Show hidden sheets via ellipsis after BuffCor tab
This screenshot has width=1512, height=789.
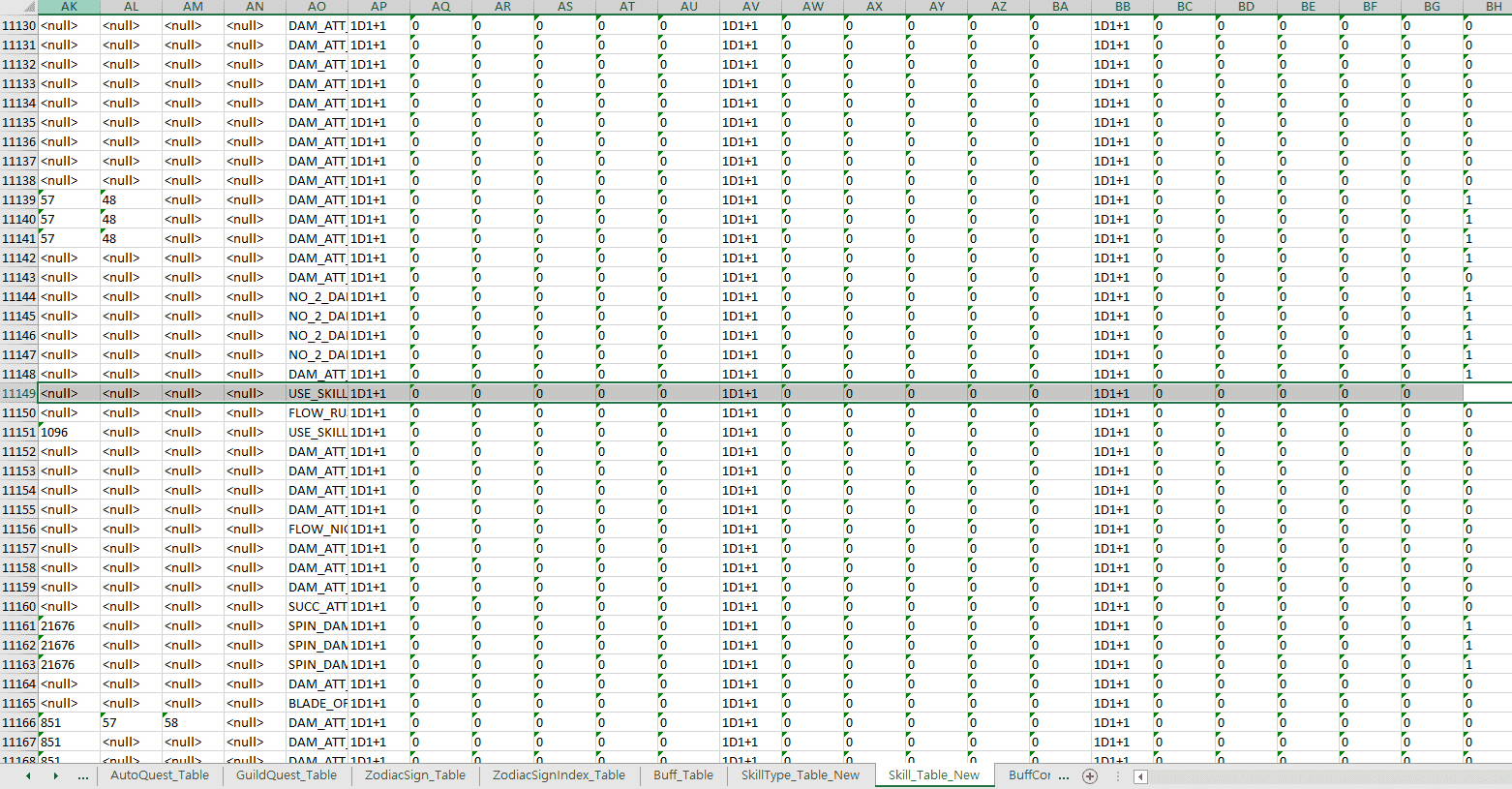pos(1064,776)
